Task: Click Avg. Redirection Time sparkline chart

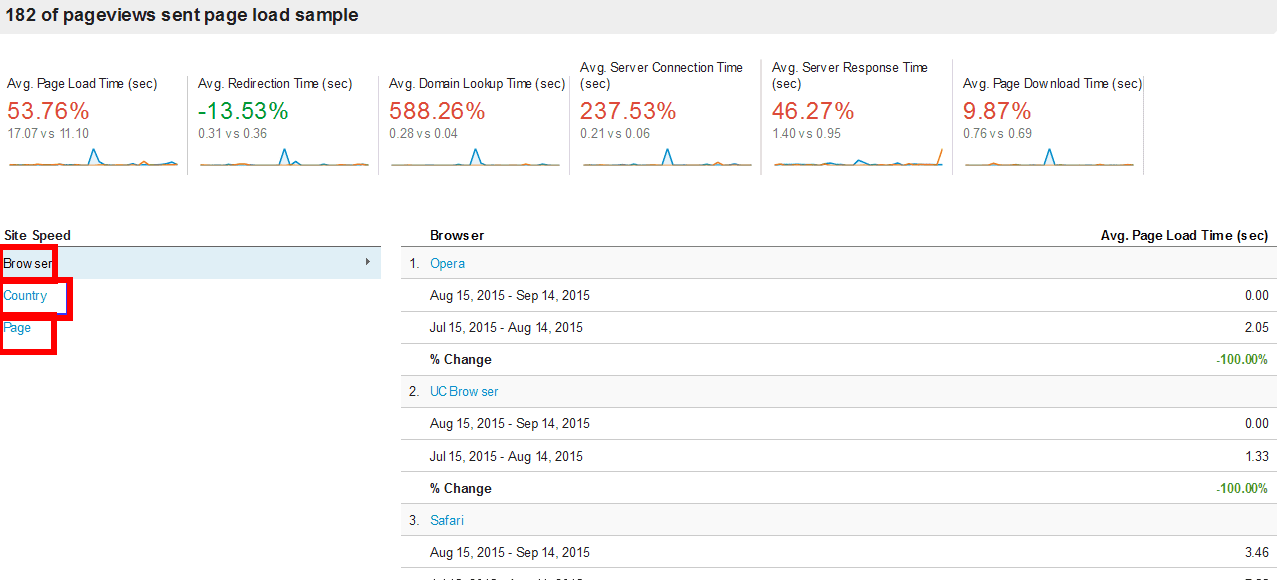Action: (x=284, y=158)
